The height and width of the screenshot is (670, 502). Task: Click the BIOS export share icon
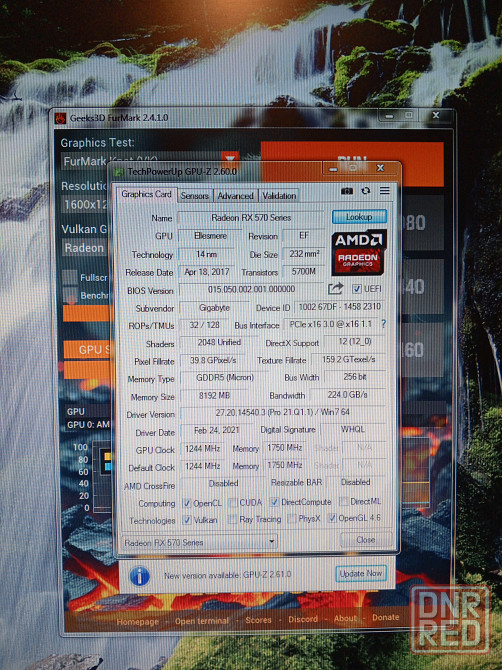point(335,289)
